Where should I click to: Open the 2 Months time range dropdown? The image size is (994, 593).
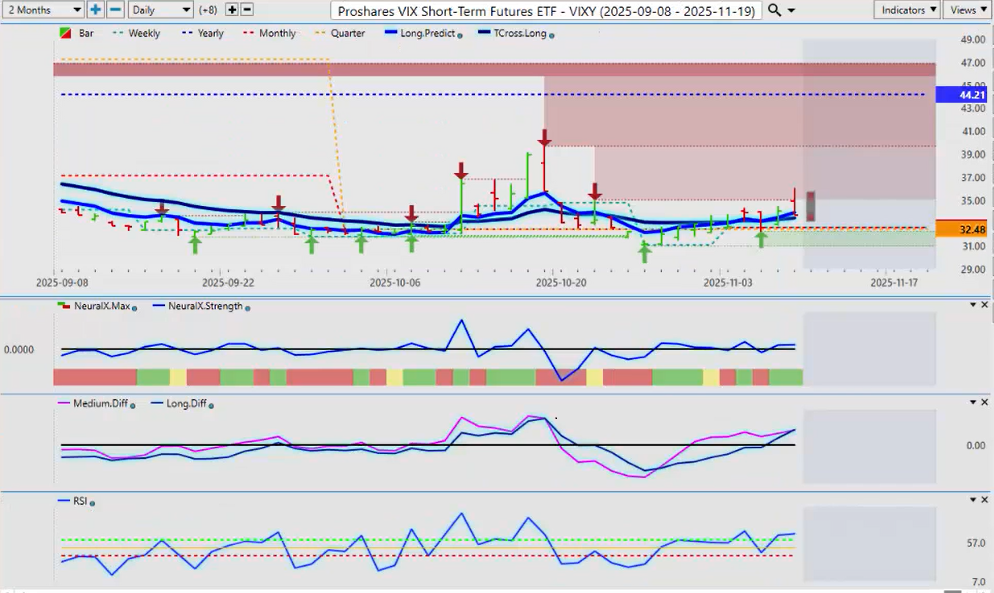(43, 9)
